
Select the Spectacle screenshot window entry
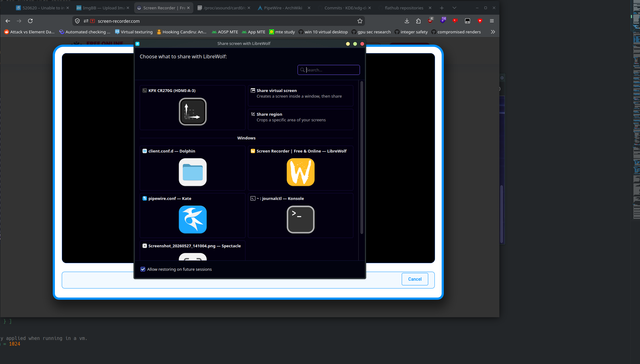(x=193, y=251)
